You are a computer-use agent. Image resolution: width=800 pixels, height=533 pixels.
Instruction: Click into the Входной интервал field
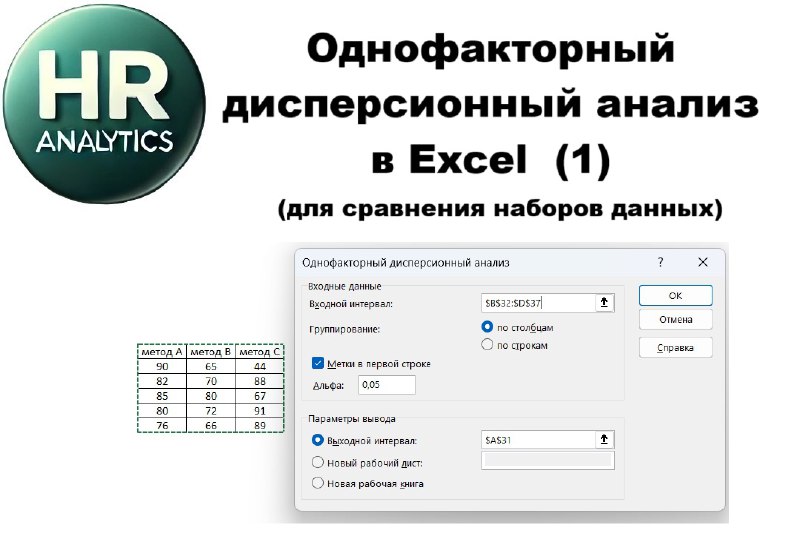click(538, 303)
